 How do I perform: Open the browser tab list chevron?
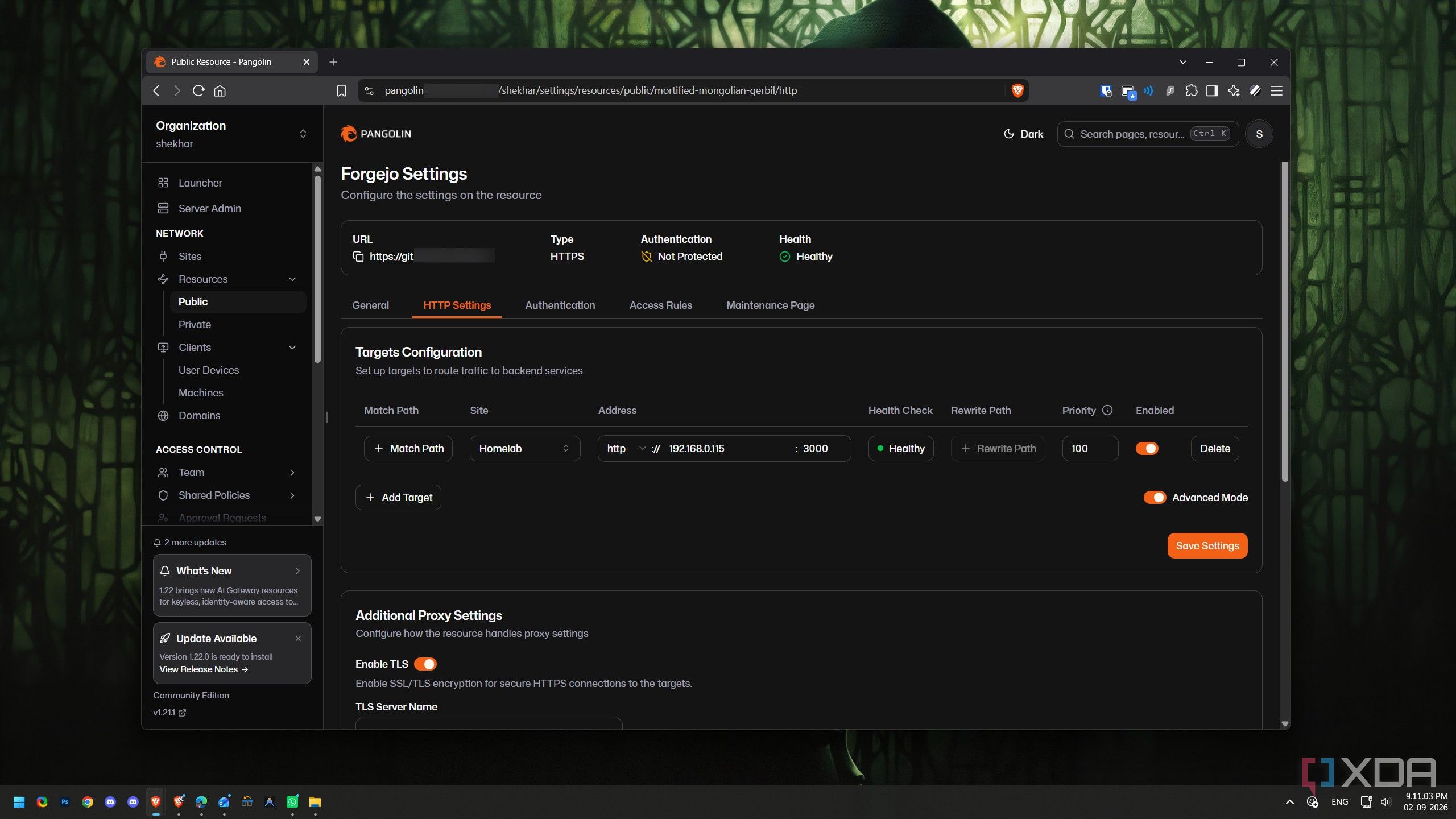tap(1183, 62)
